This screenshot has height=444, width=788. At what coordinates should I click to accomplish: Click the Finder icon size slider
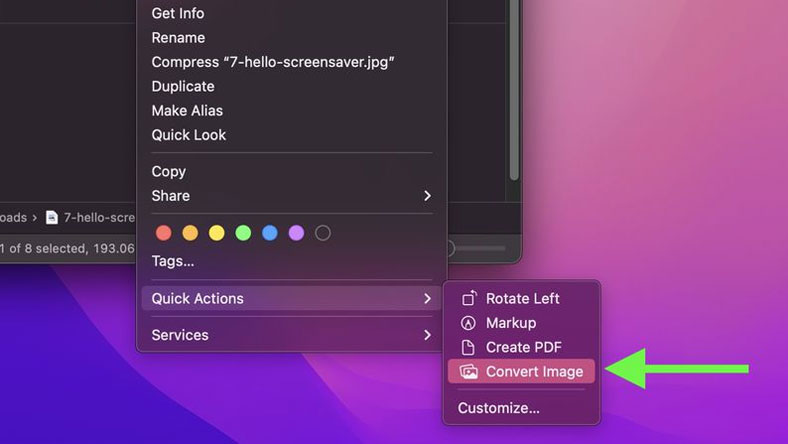pos(476,248)
